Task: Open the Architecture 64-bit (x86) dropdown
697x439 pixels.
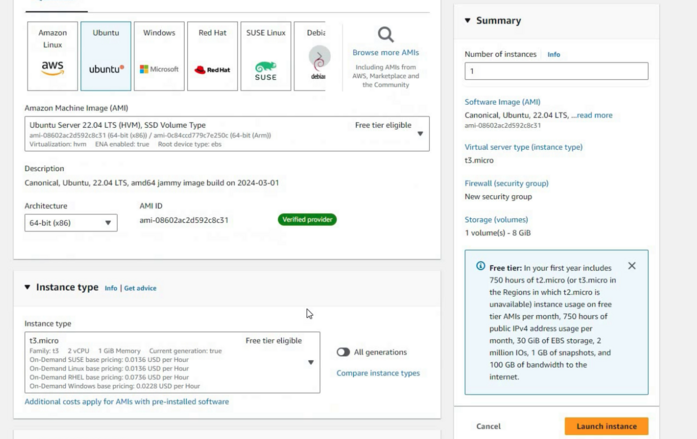Action: pos(71,223)
